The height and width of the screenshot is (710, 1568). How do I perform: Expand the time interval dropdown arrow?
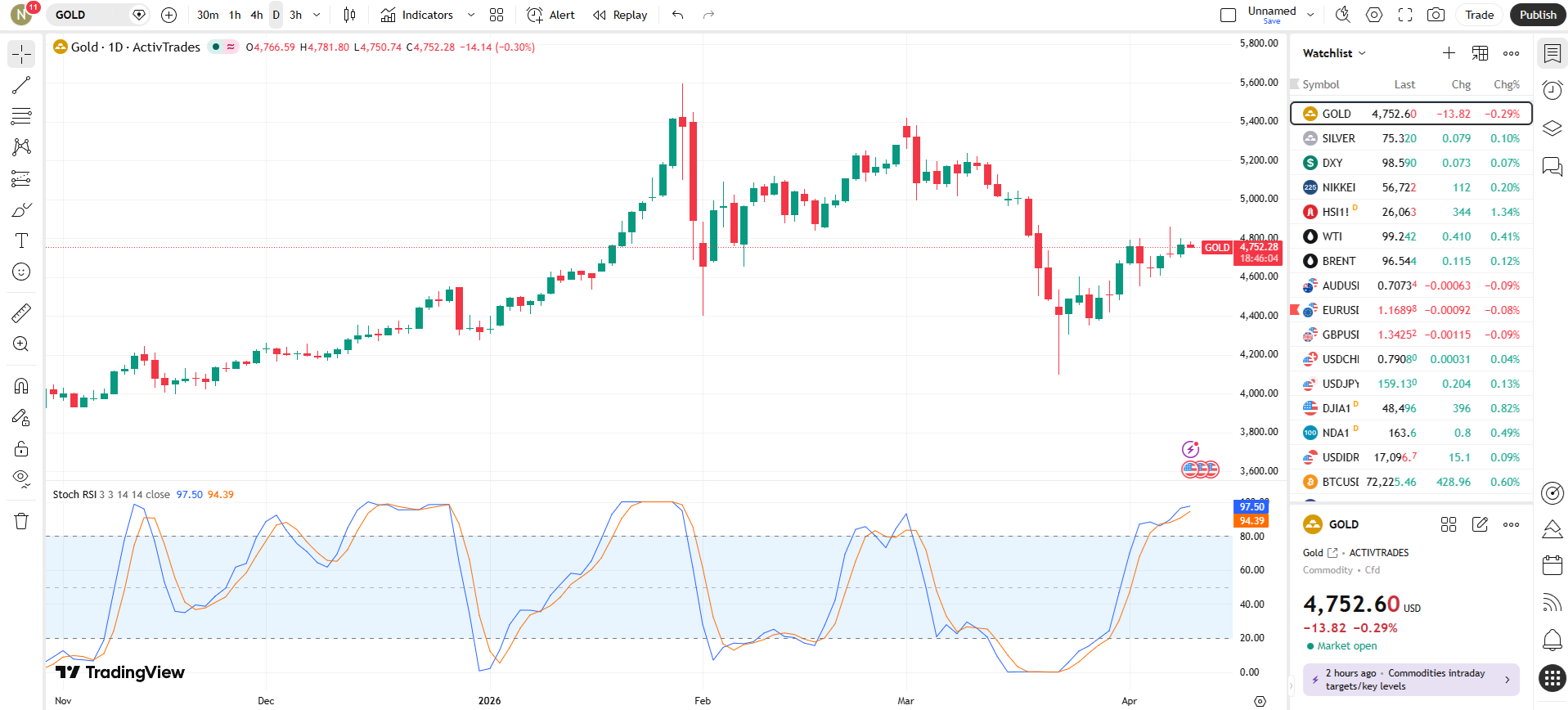[x=317, y=15]
